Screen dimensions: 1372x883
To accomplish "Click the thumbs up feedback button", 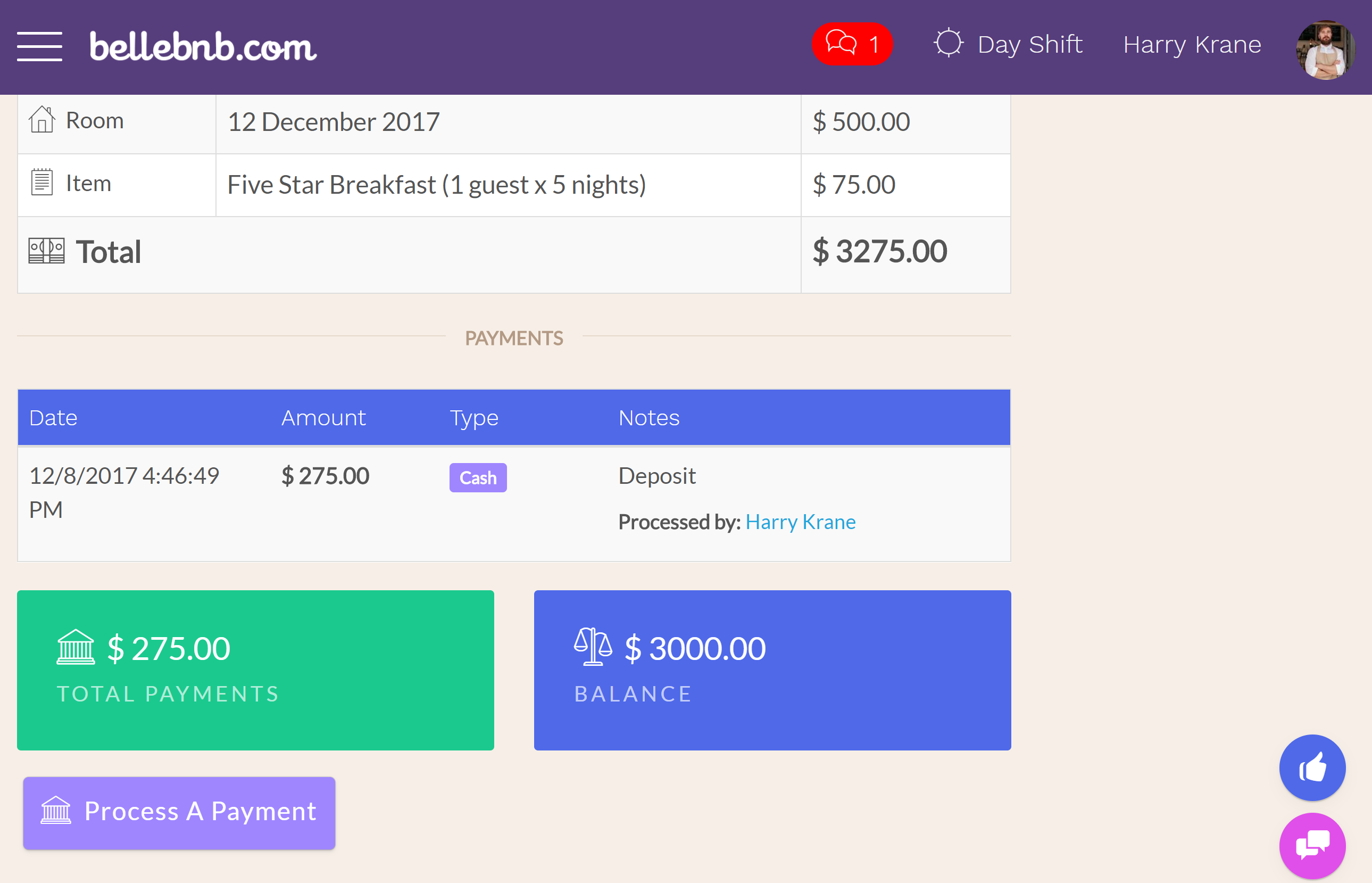I will (x=1310, y=768).
